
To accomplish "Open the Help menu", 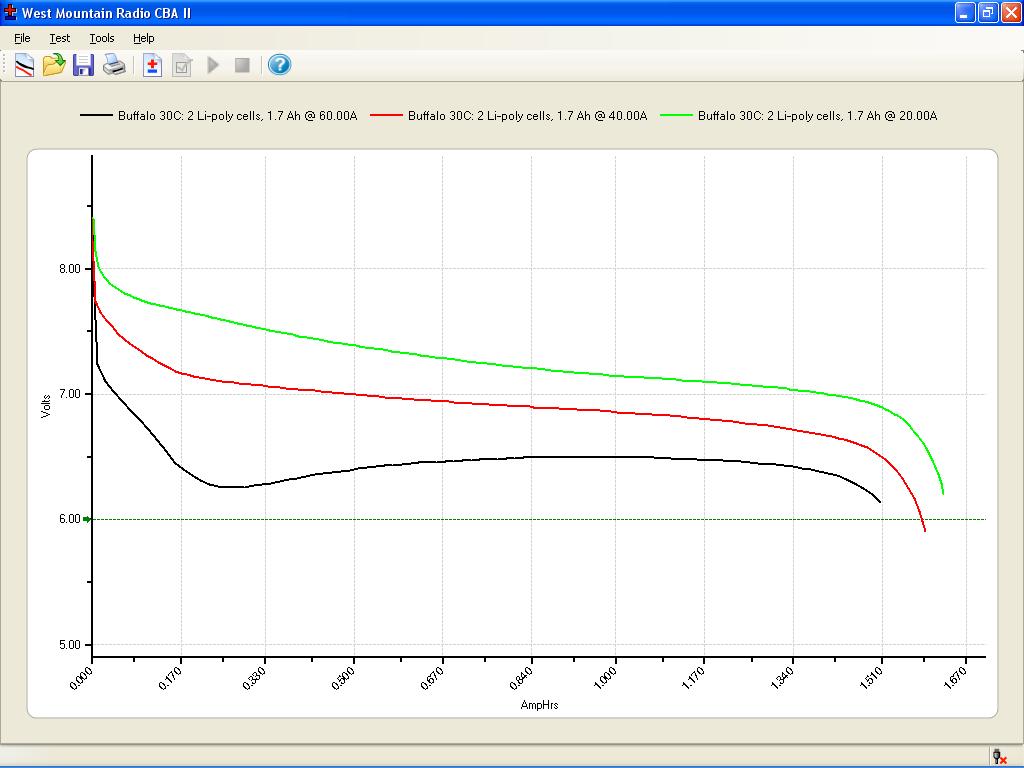I will click(144, 38).
